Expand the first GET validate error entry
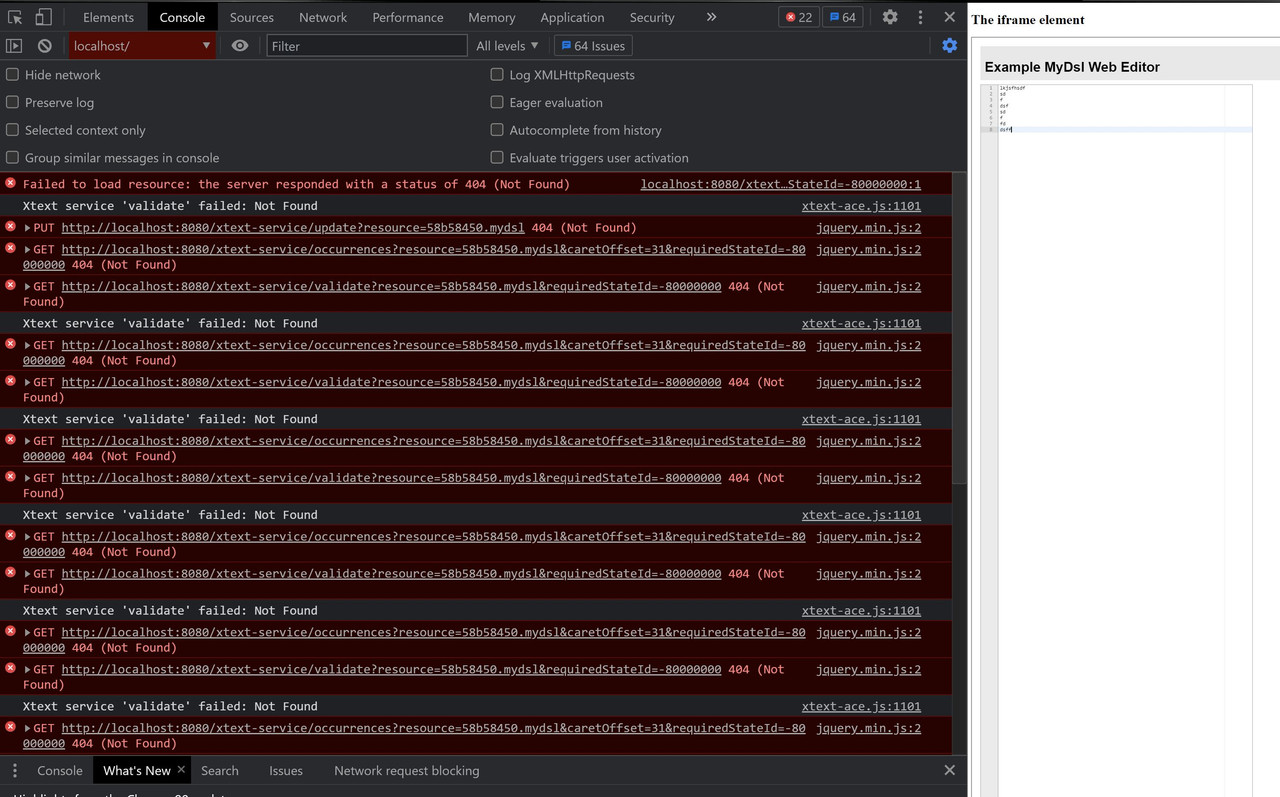This screenshot has height=797, width=1280. point(28,287)
